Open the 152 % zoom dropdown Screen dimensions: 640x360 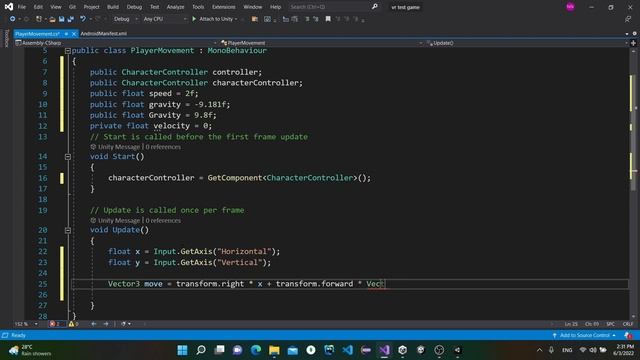[x=26, y=324]
